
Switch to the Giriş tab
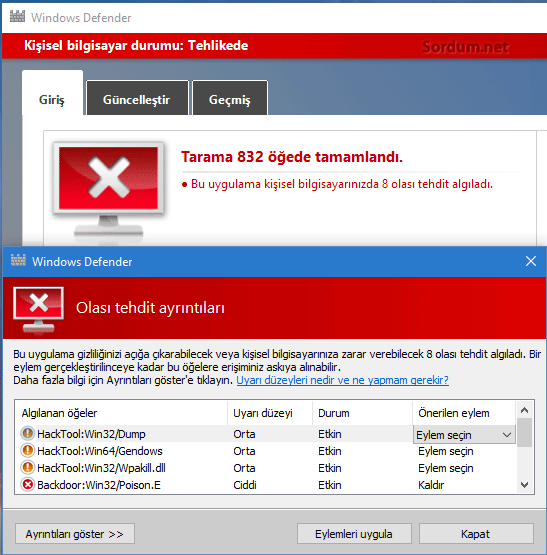tap(52, 93)
